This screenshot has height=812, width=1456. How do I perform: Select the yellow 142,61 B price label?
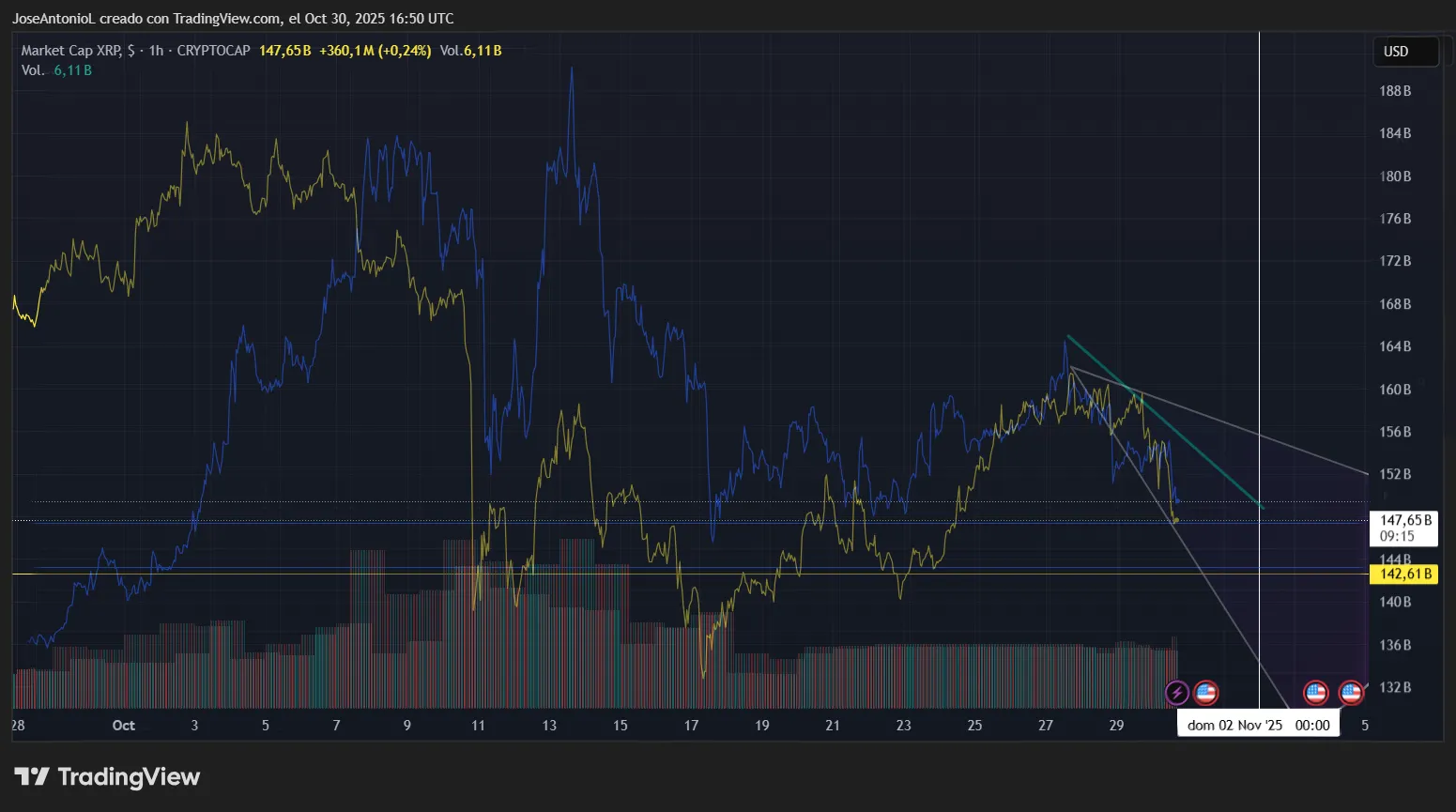[x=1404, y=574]
